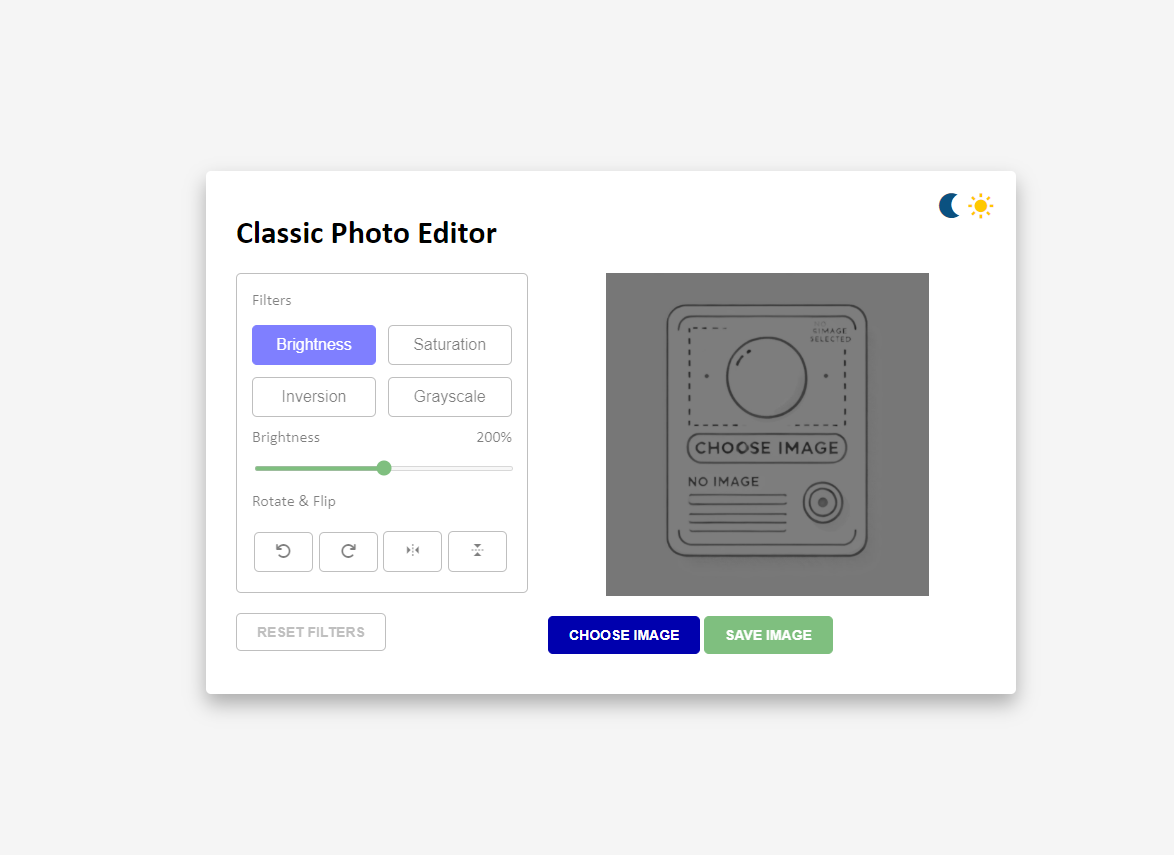The height and width of the screenshot is (855, 1174).
Task: Select the Grayscale filter
Action: (x=449, y=397)
